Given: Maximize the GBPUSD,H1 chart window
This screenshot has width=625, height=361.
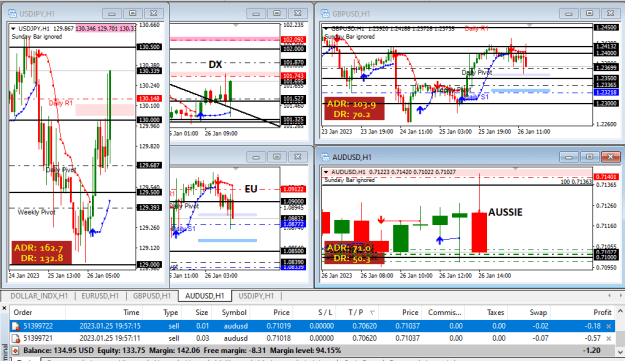Looking at the screenshot, I should point(590,14).
